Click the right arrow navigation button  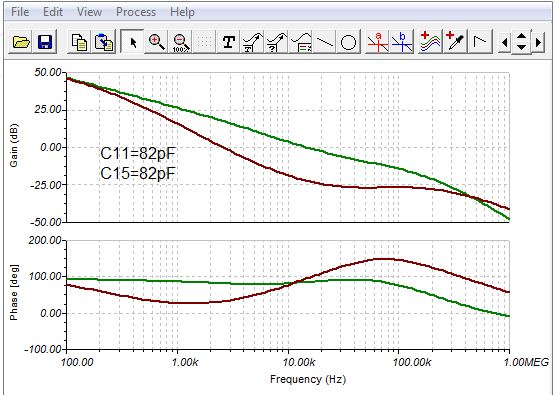pos(538,42)
